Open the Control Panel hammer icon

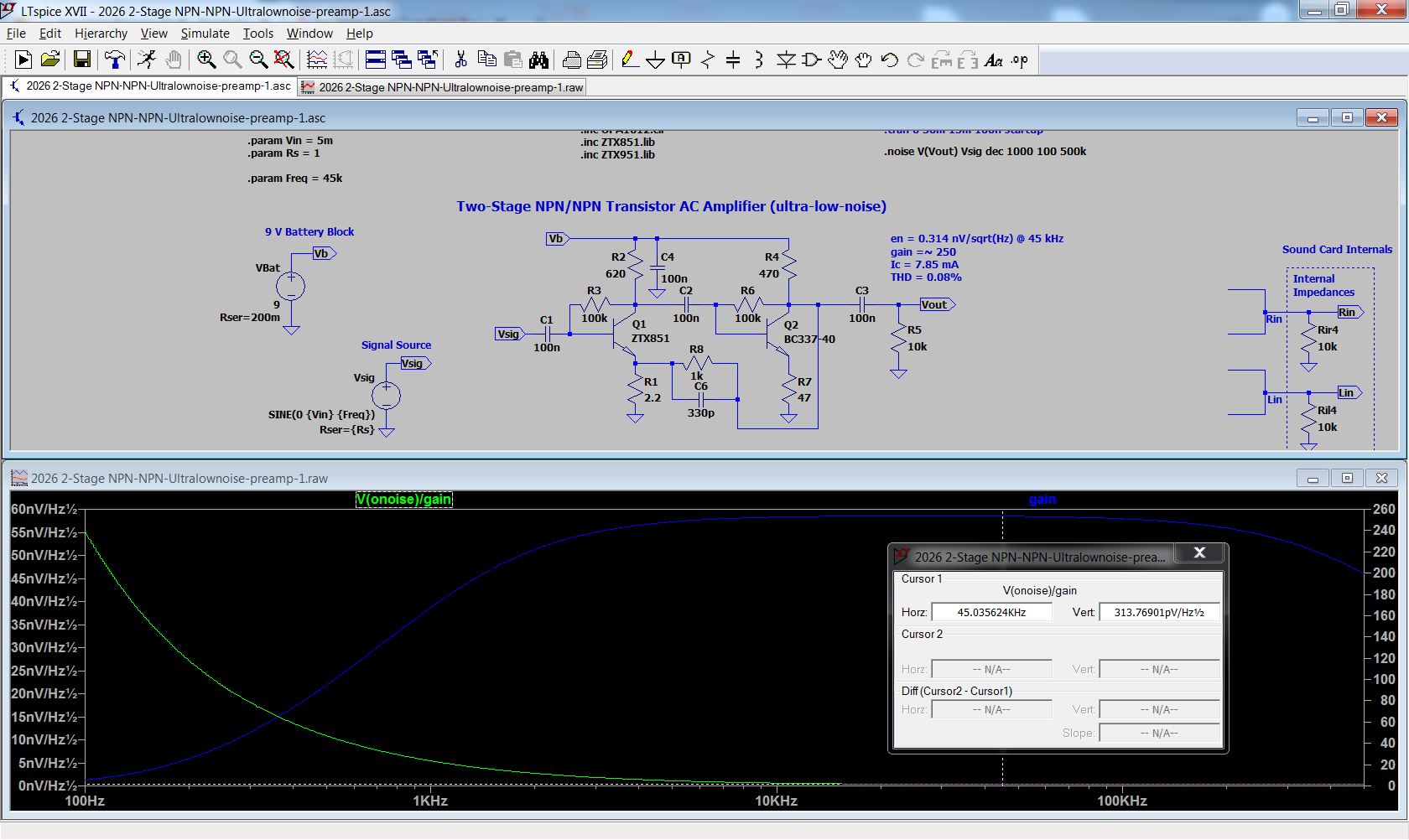coord(114,60)
